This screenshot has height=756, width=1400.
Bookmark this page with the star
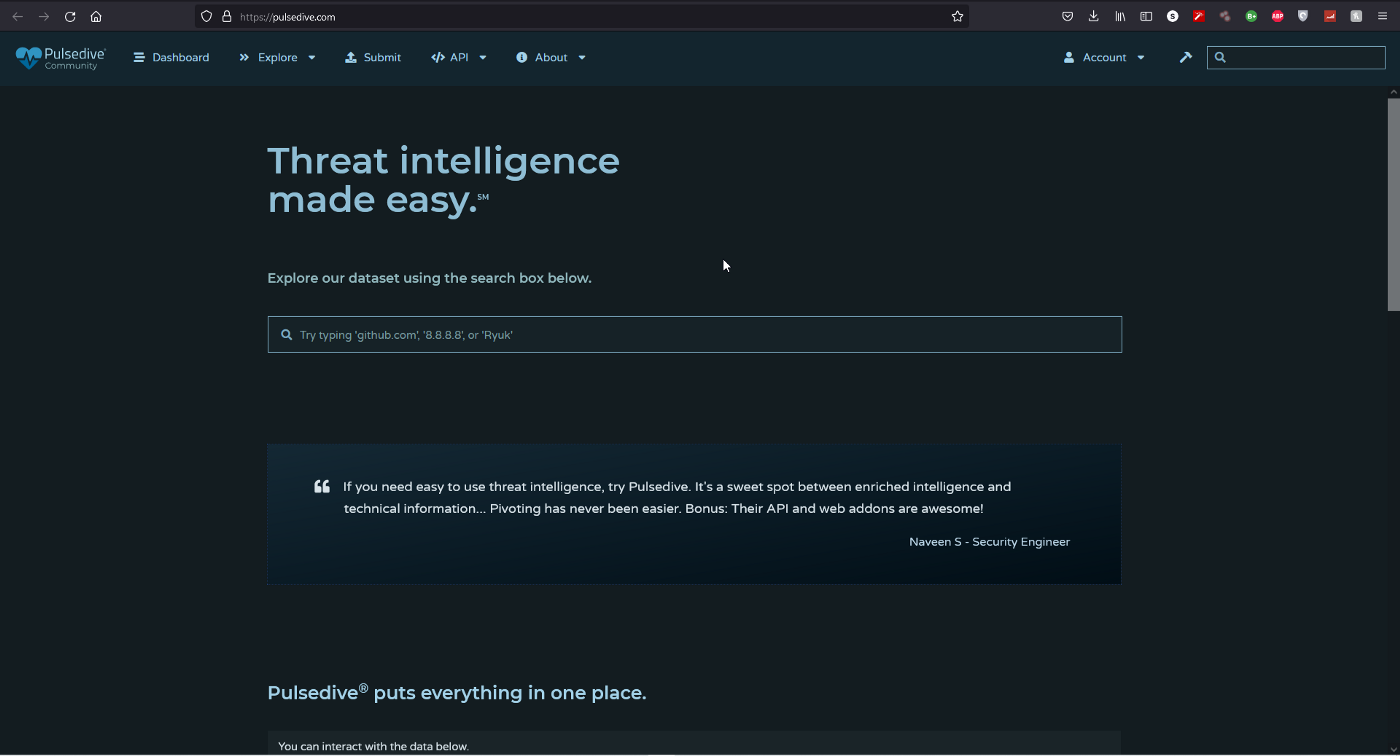(x=957, y=17)
